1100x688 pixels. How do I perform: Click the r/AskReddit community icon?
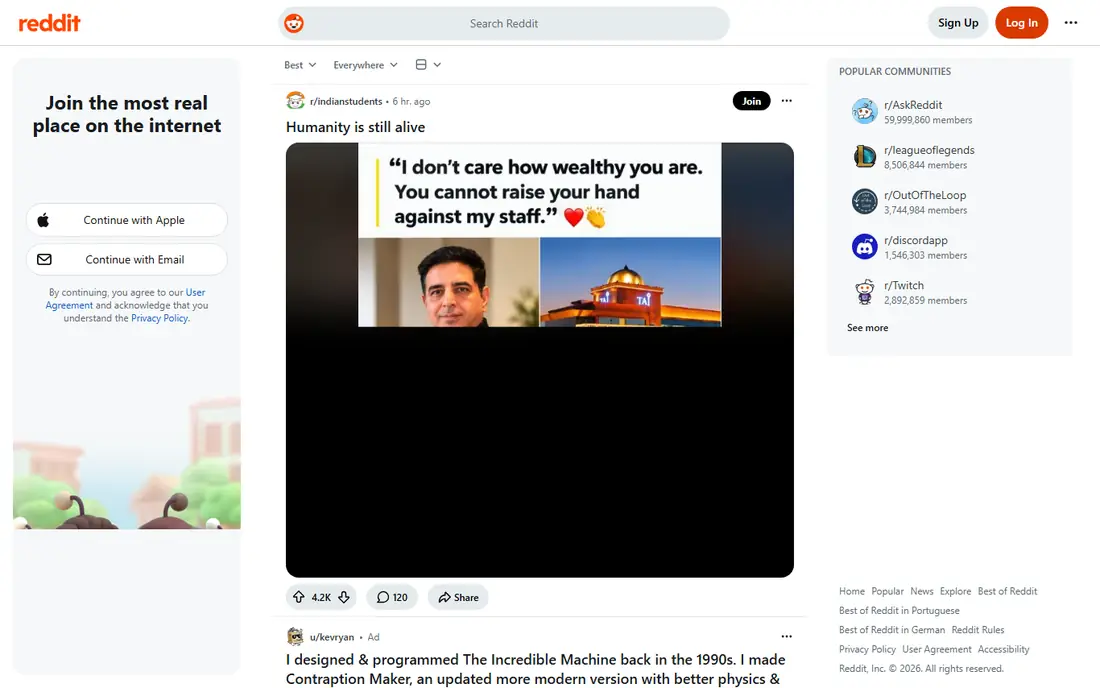click(x=864, y=112)
